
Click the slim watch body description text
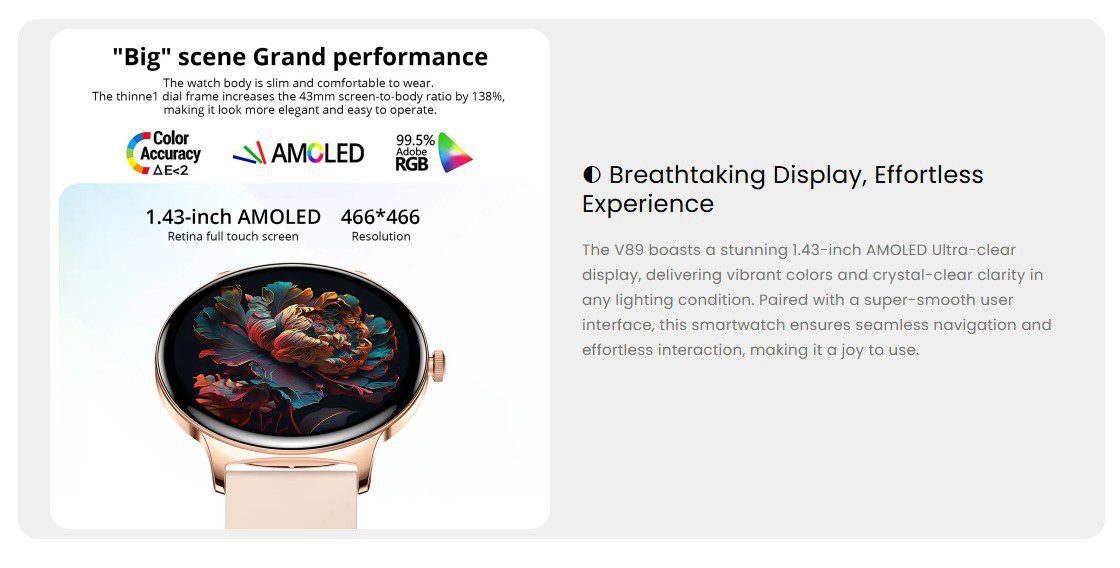click(299, 96)
